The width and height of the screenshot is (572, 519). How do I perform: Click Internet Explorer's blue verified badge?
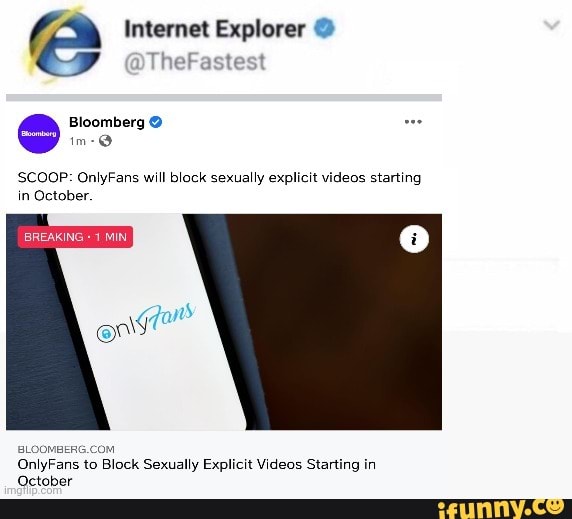point(324,28)
